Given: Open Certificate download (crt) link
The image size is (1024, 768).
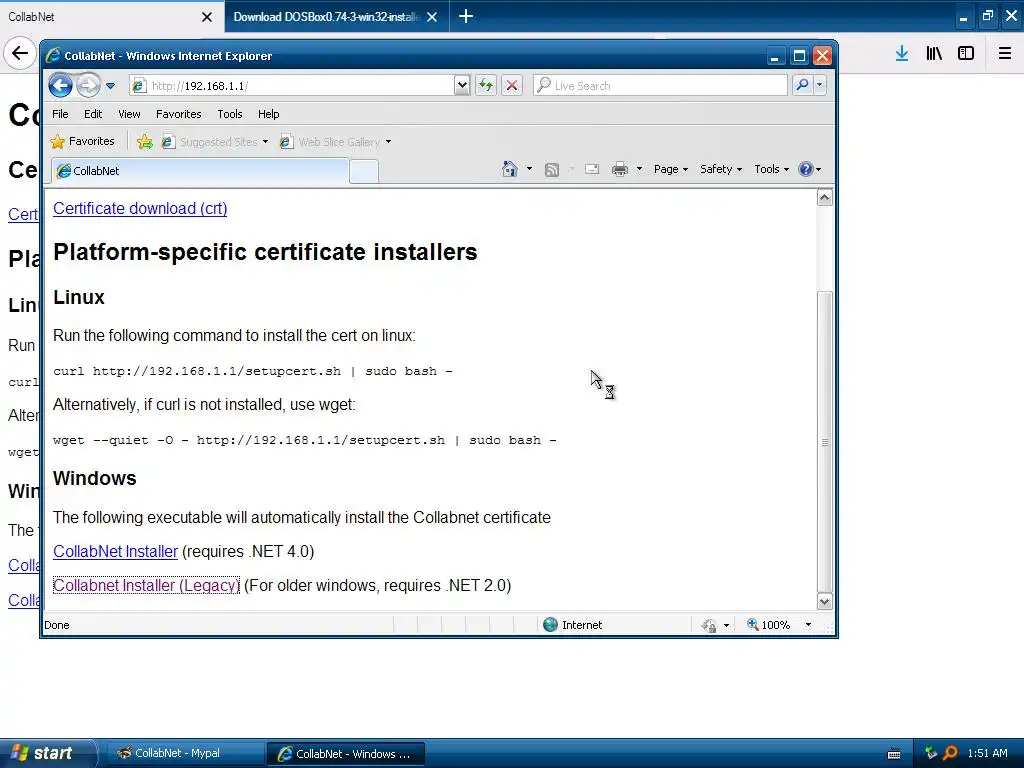Looking at the screenshot, I should (140, 208).
